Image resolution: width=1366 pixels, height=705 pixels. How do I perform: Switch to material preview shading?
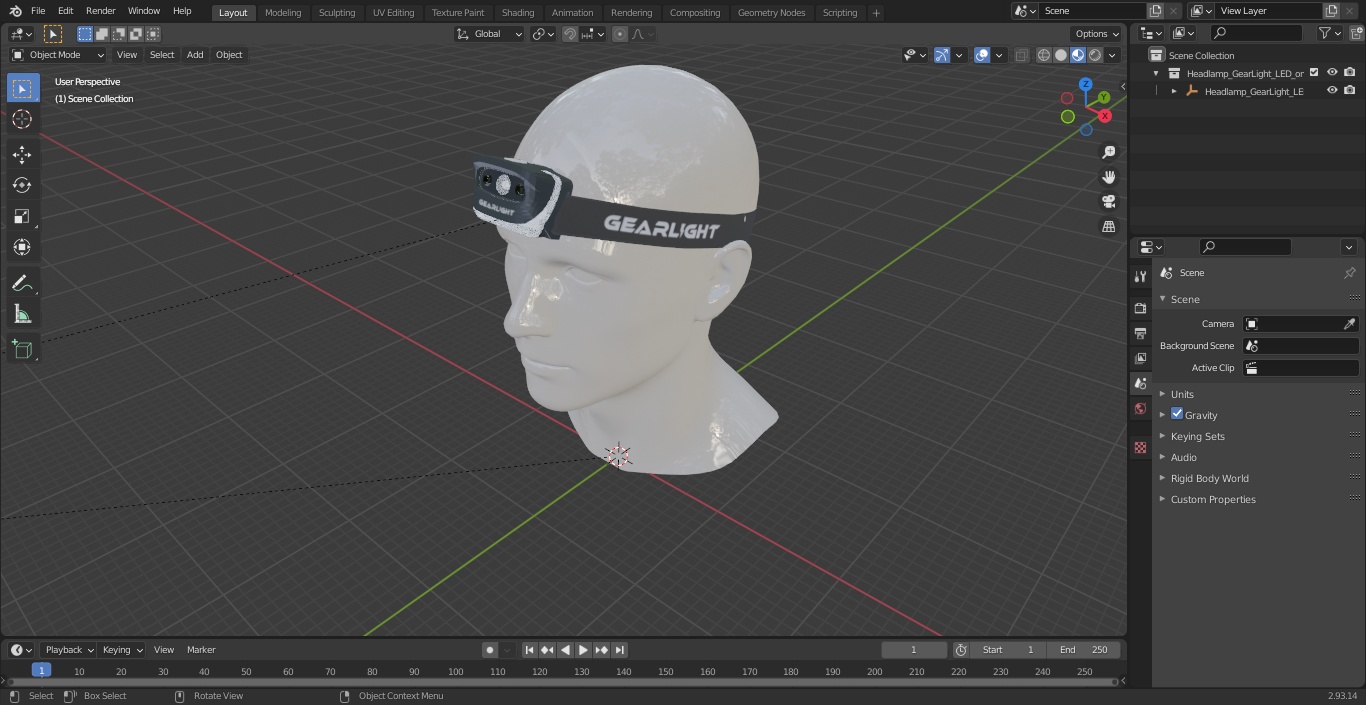point(1078,55)
